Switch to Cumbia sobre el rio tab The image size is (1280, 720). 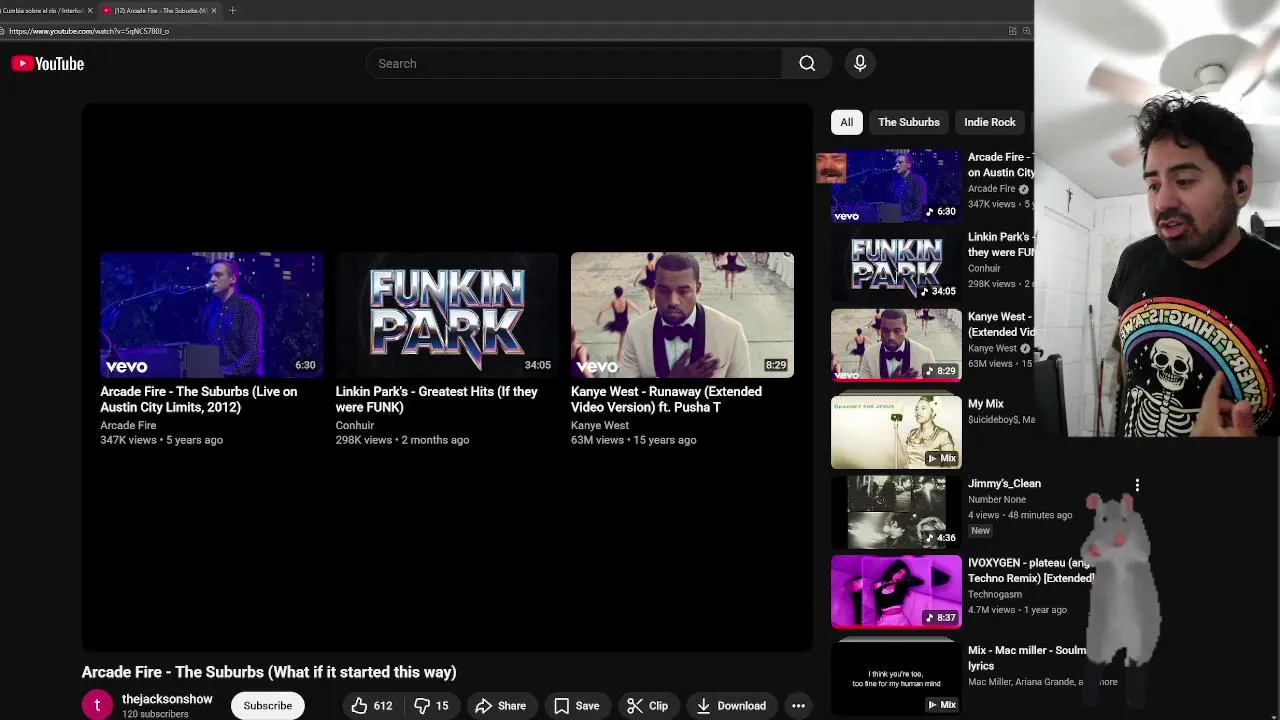(x=43, y=11)
